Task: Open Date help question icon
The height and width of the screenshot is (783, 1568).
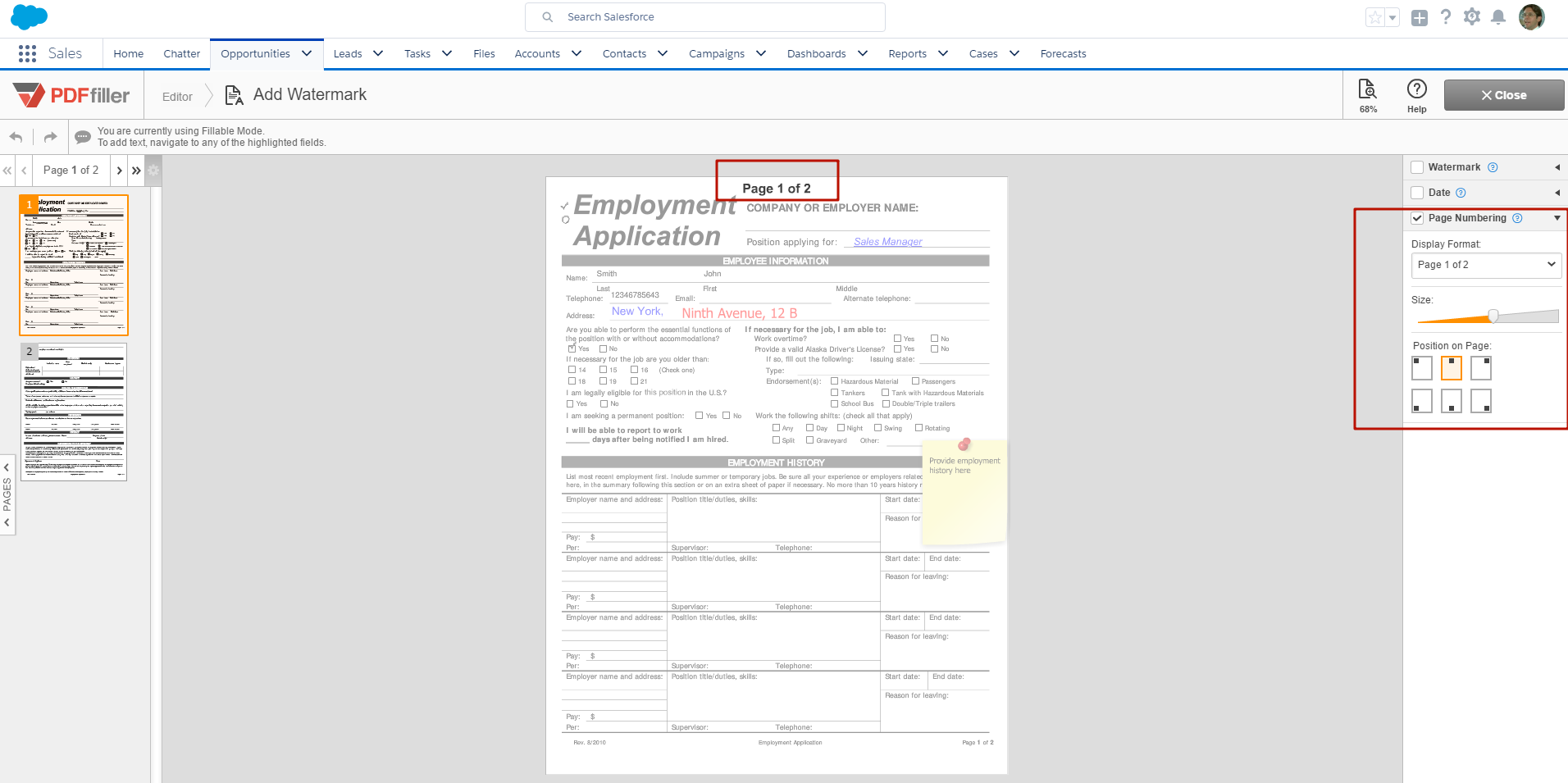Action: pos(1461,193)
